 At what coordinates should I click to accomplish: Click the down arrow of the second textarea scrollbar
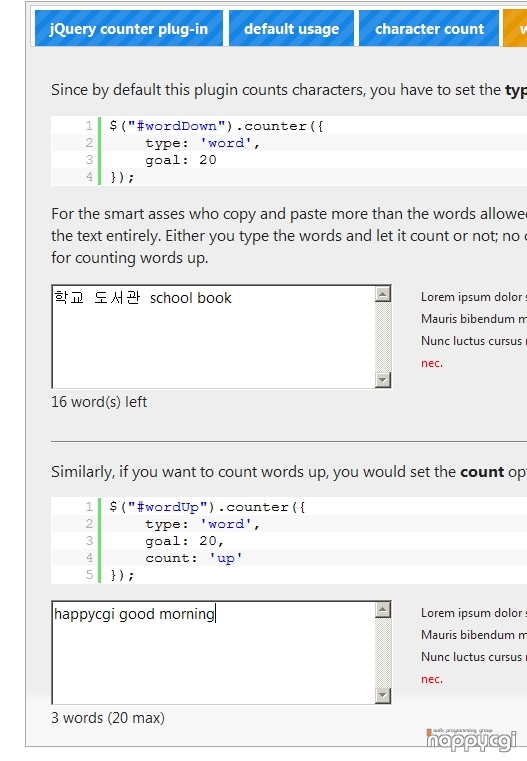(x=383, y=695)
